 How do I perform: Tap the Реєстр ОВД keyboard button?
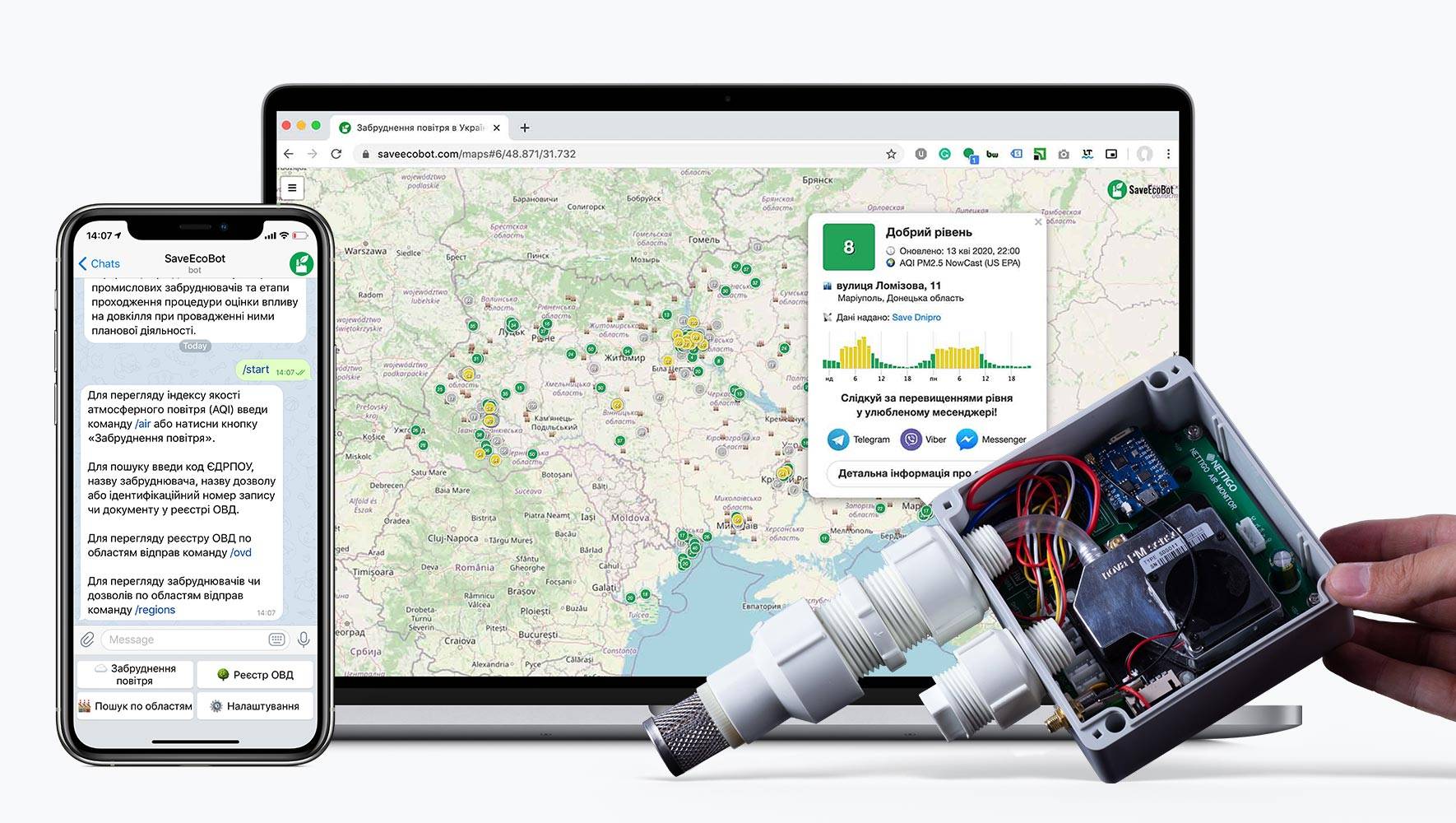click(x=255, y=675)
